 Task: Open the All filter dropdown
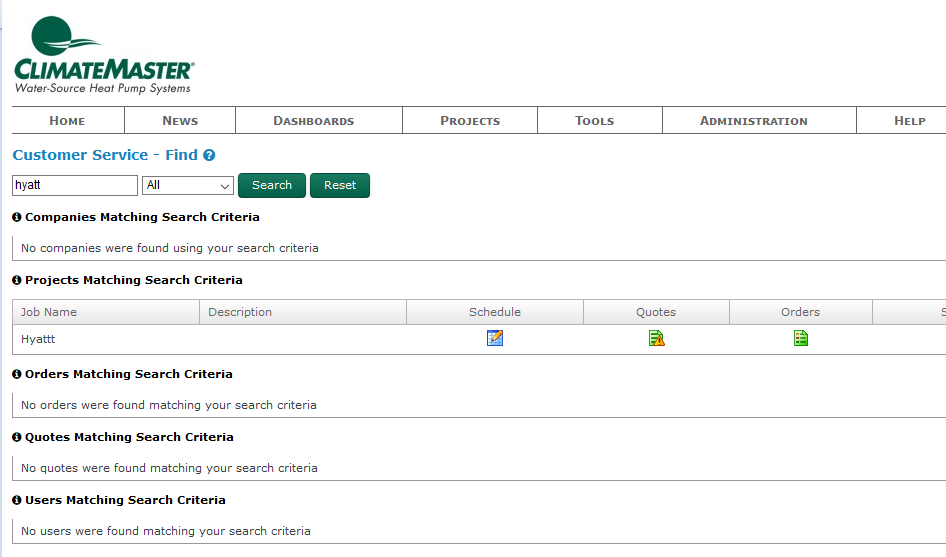[x=188, y=185]
